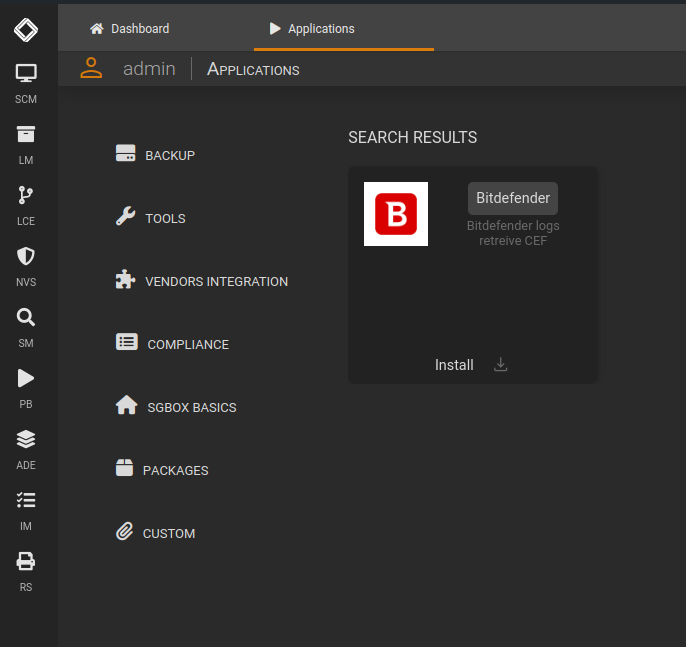Click the Packages box icon

pos(125,468)
